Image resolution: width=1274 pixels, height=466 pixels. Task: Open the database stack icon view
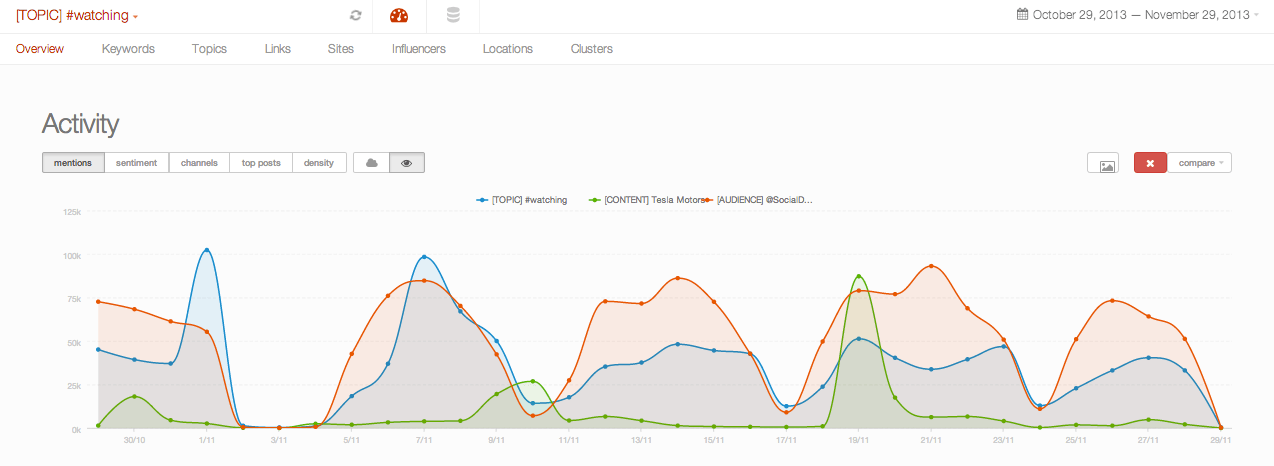[453, 16]
